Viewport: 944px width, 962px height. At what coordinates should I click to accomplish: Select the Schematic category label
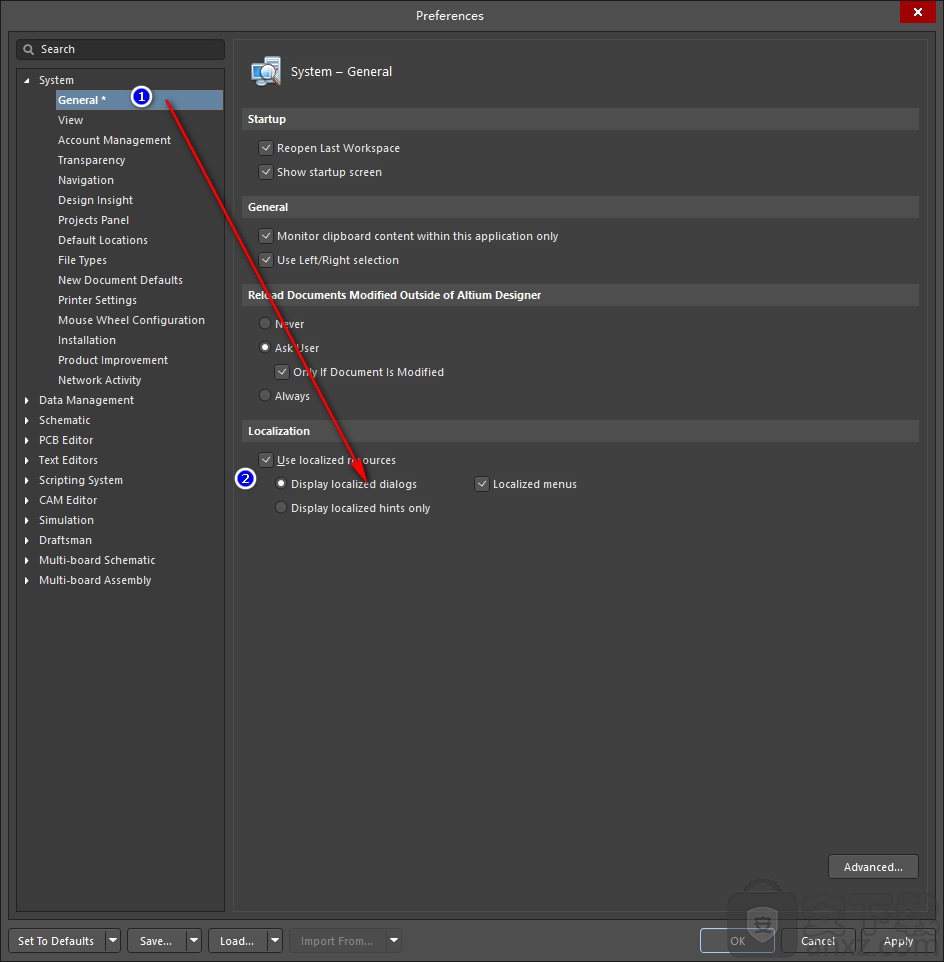[x=64, y=420]
